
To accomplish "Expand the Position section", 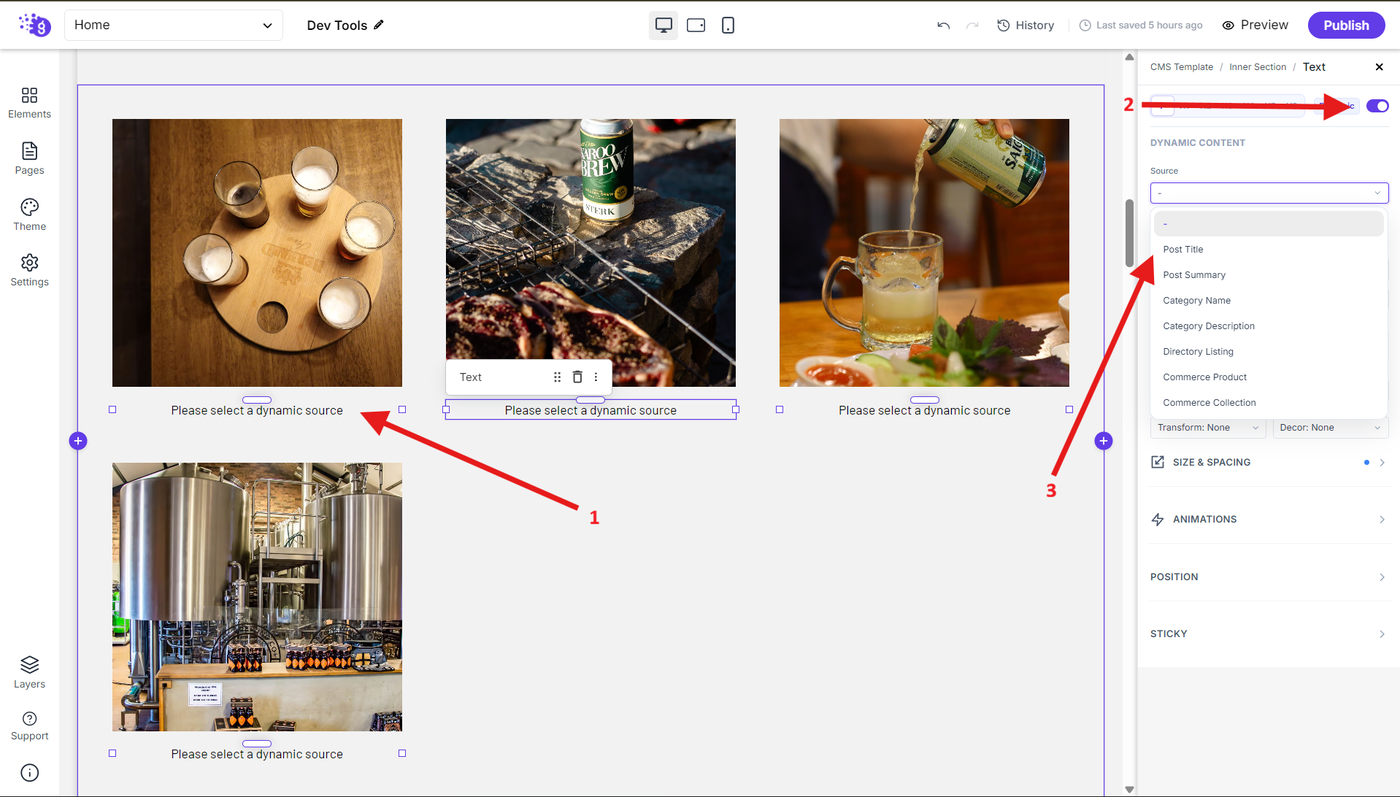I will click(1269, 577).
